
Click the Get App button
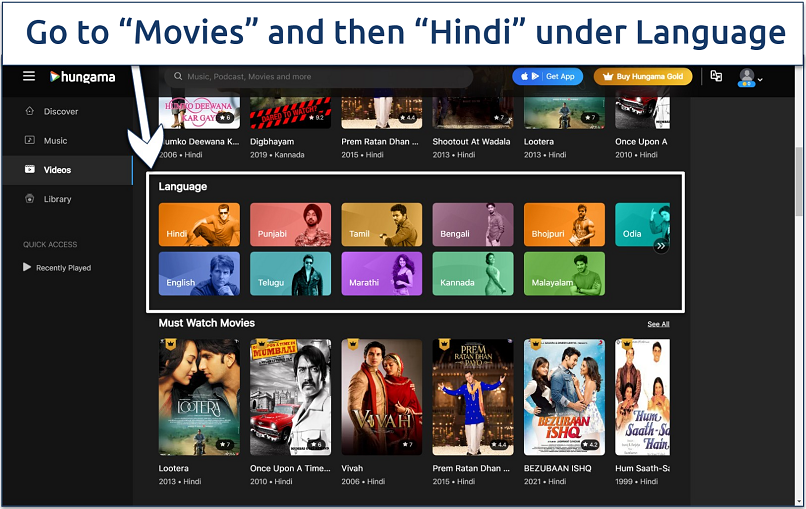pyautogui.click(x=547, y=76)
